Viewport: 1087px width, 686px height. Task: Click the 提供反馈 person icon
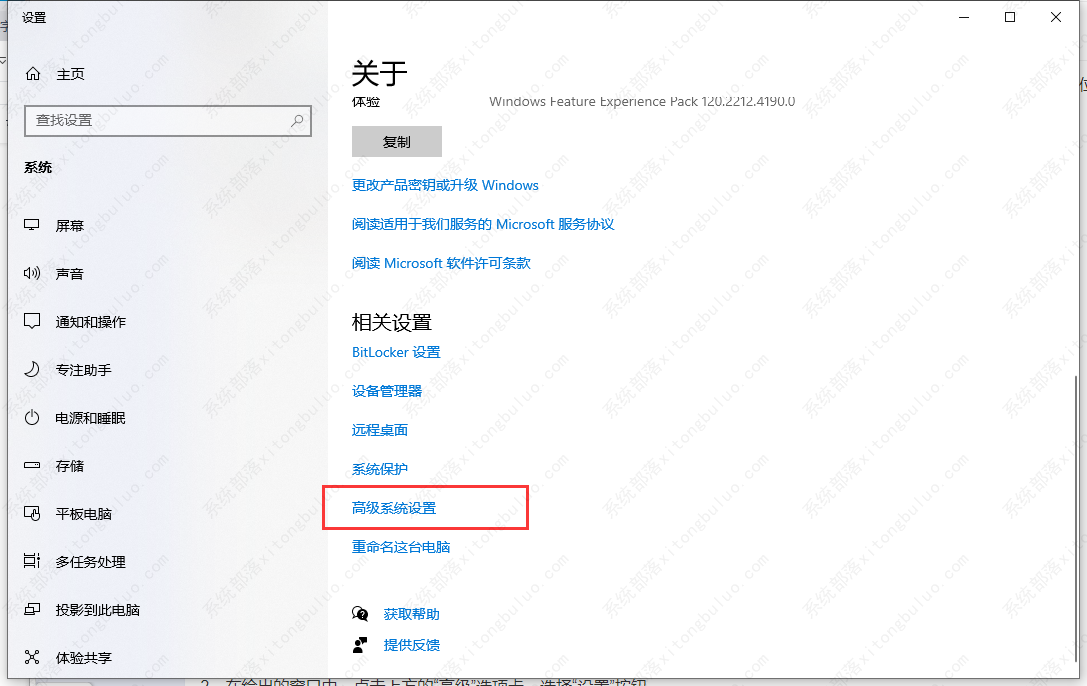(360, 645)
